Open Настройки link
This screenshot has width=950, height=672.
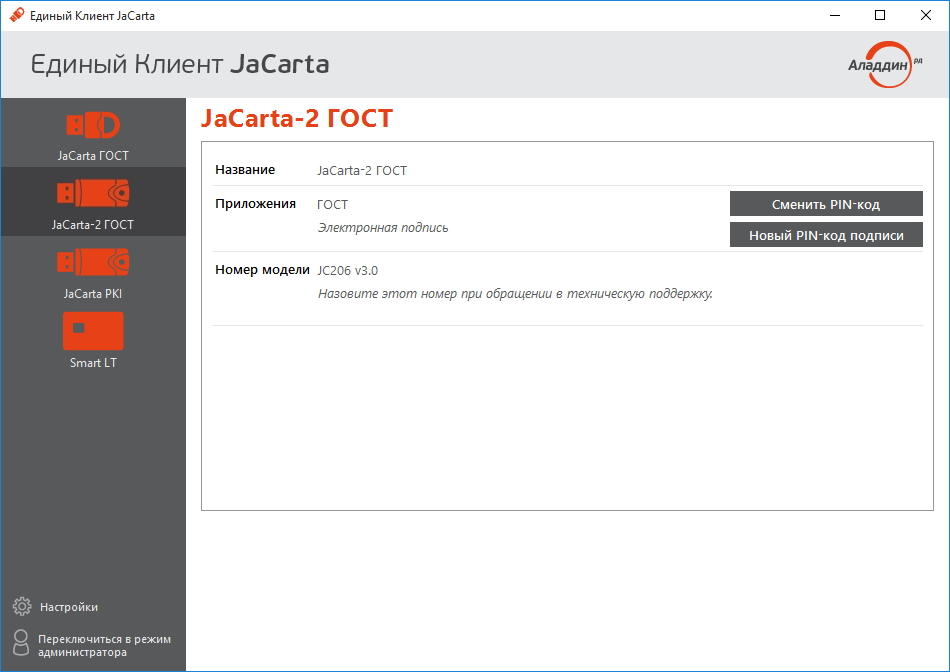[x=68, y=607]
